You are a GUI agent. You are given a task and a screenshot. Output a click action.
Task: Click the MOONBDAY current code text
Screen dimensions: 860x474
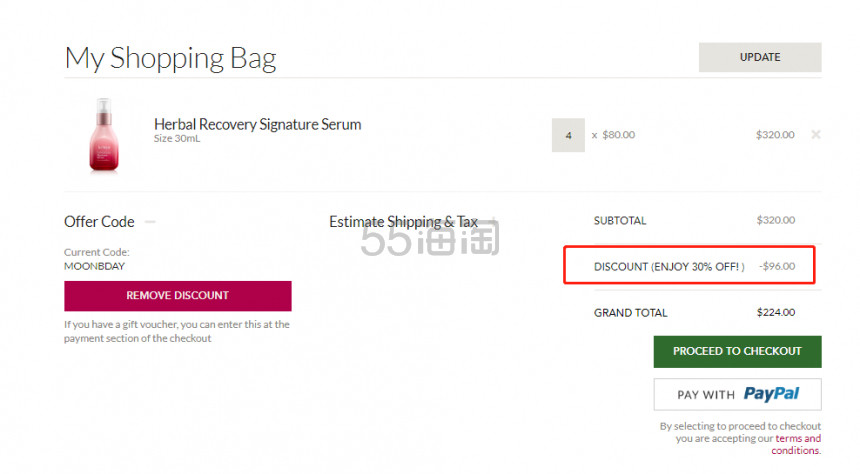(92, 267)
